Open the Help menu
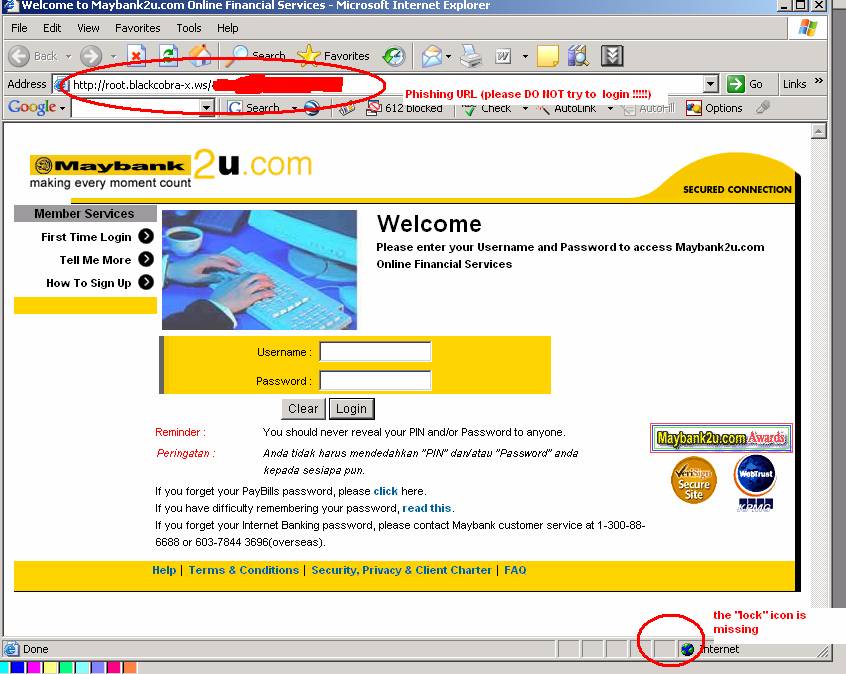 (x=227, y=28)
